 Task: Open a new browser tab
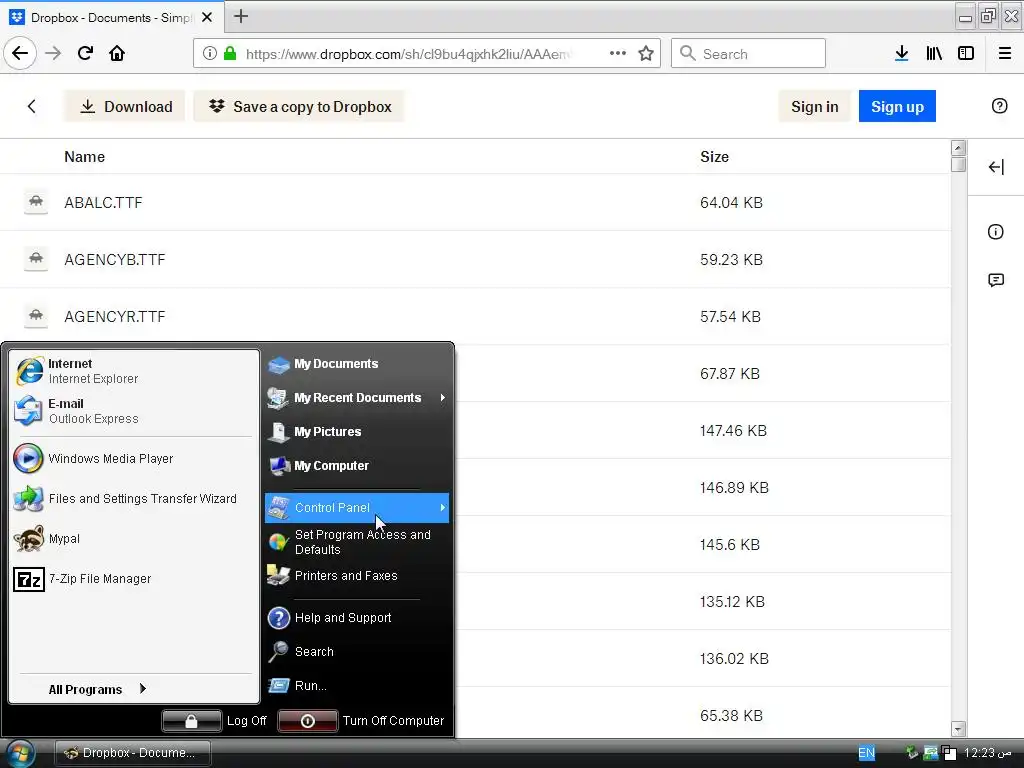(x=241, y=16)
